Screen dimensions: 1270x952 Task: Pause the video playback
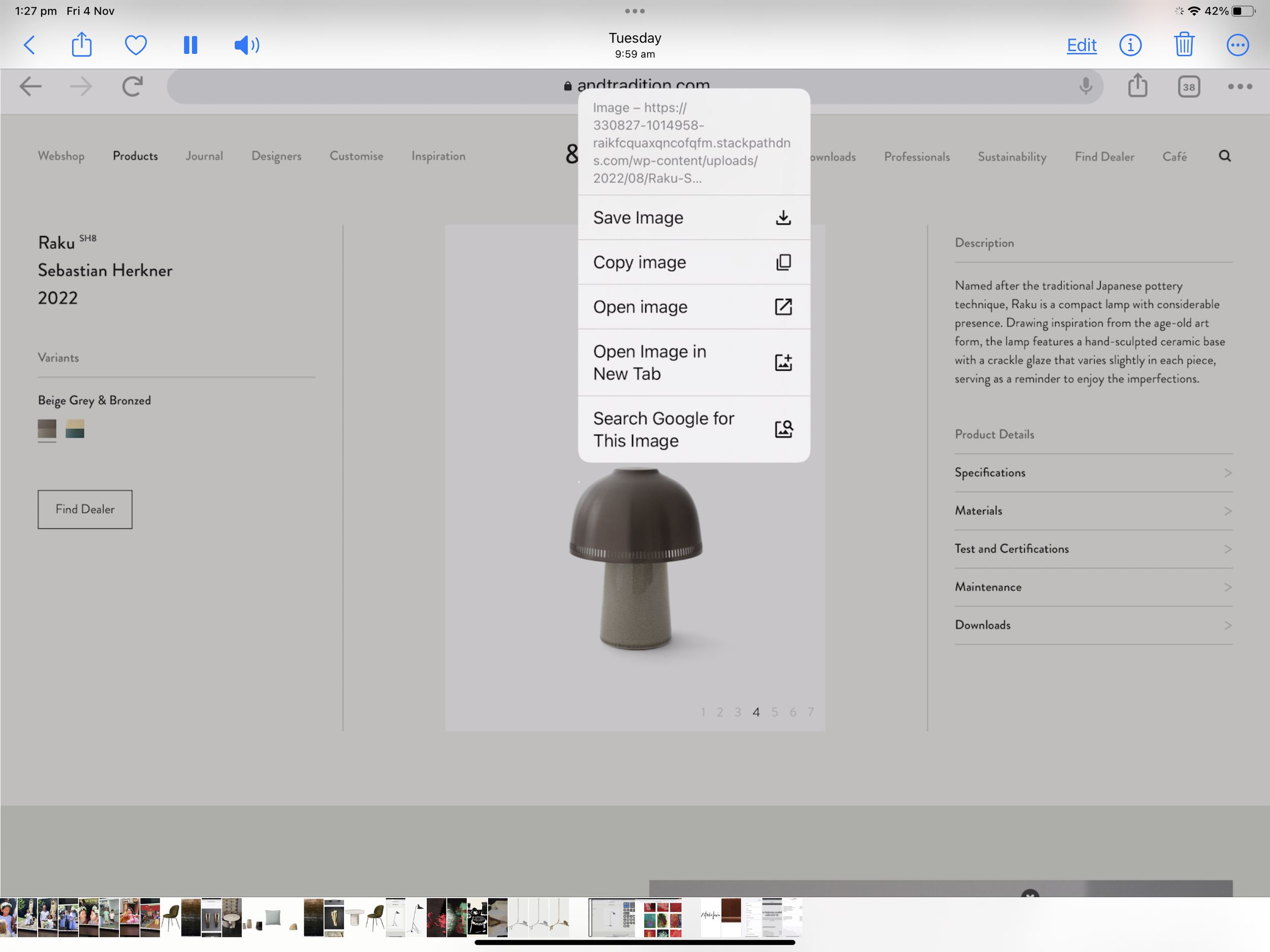click(x=190, y=45)
